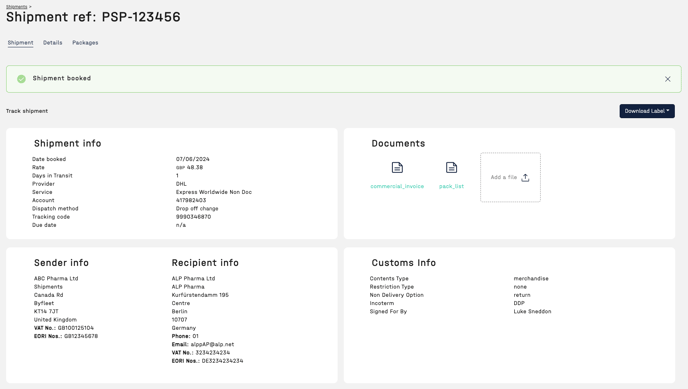Click the Non Delivery Option return value

522,295
